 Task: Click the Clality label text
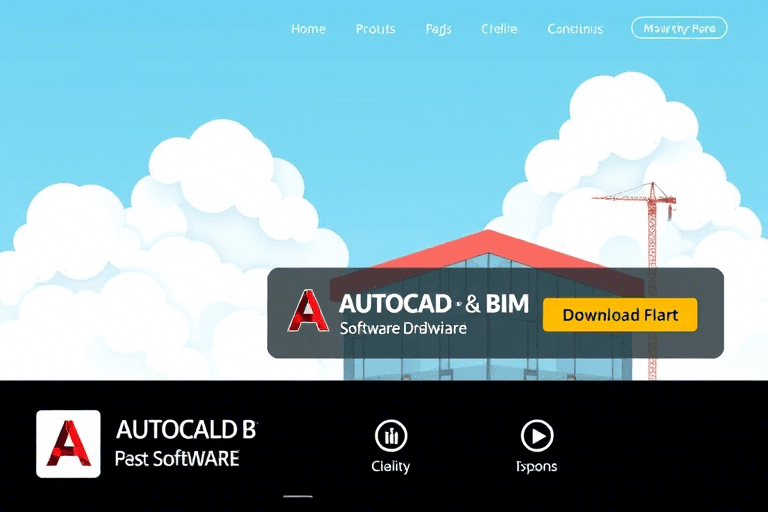tap(390, 466)
